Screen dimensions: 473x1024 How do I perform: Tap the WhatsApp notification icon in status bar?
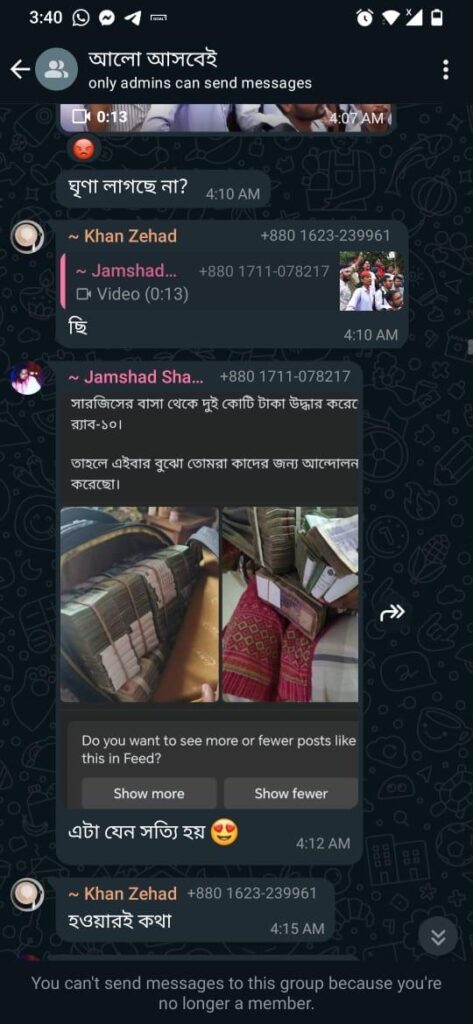tap(81, 18)
